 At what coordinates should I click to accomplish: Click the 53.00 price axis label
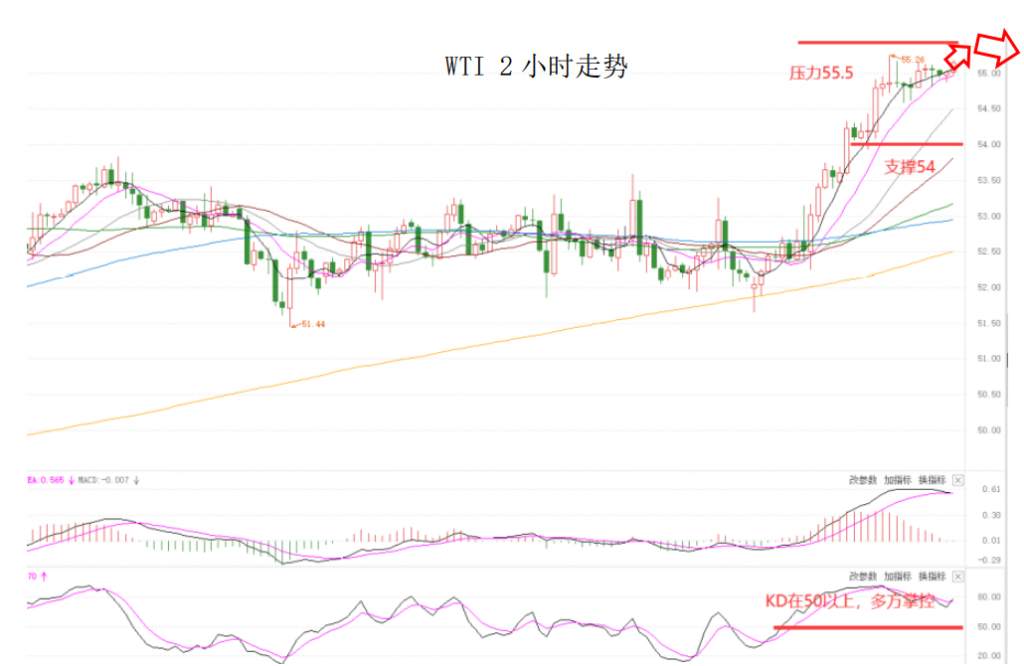point(989,216)
